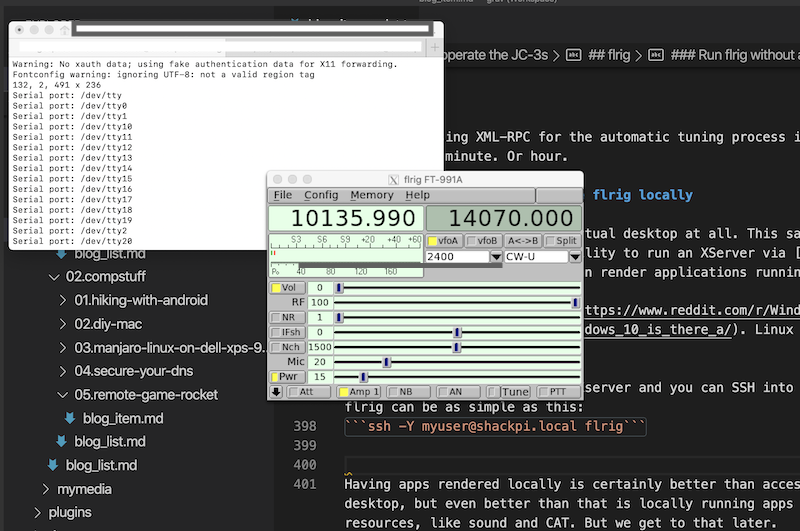
Task: Click the down-arrow icon in flrig's bottom-left corner
Action: point(276,392)
